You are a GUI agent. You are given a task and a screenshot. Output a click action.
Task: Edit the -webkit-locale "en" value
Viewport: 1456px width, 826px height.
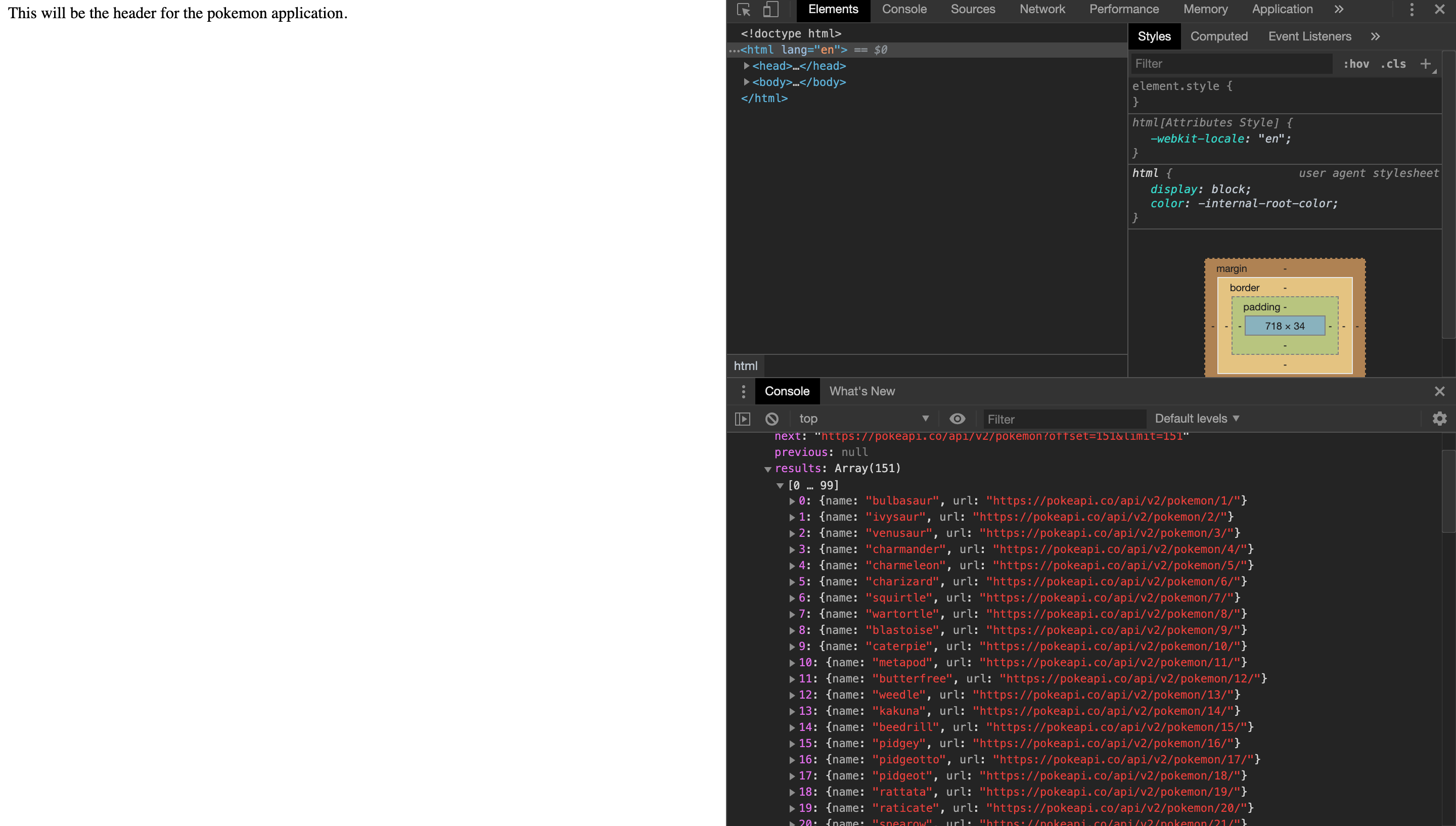pyautogui.click(x=1270, y=139)
